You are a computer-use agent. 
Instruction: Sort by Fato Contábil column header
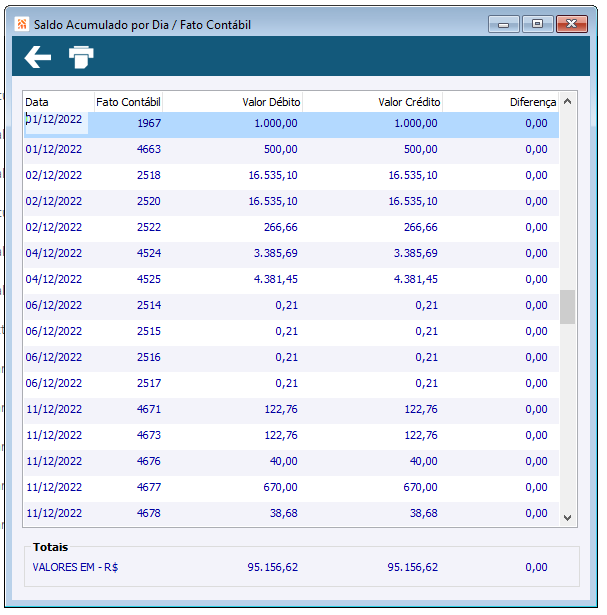pyautogui.click(x=128, y=102)
